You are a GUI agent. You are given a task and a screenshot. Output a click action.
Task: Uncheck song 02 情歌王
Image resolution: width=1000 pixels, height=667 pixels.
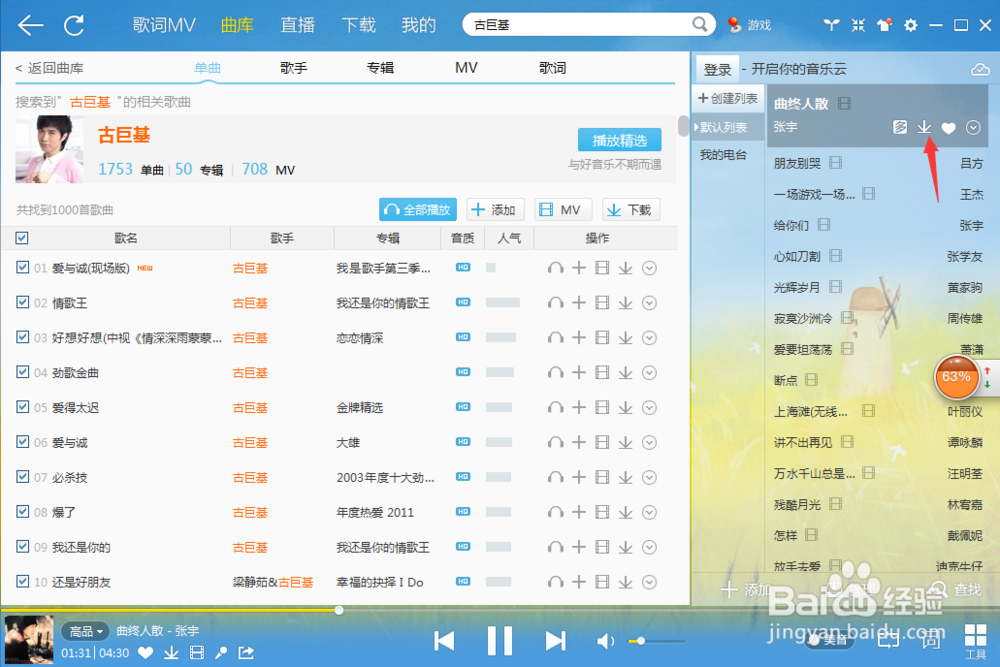click(22, 302)
